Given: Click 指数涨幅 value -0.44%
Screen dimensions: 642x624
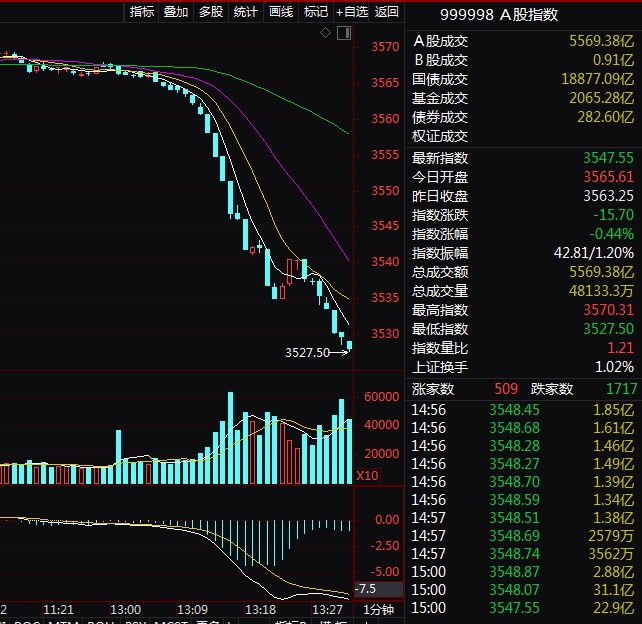Looking at the screenshot, I should pyautogui.click(x=612, y=234).
